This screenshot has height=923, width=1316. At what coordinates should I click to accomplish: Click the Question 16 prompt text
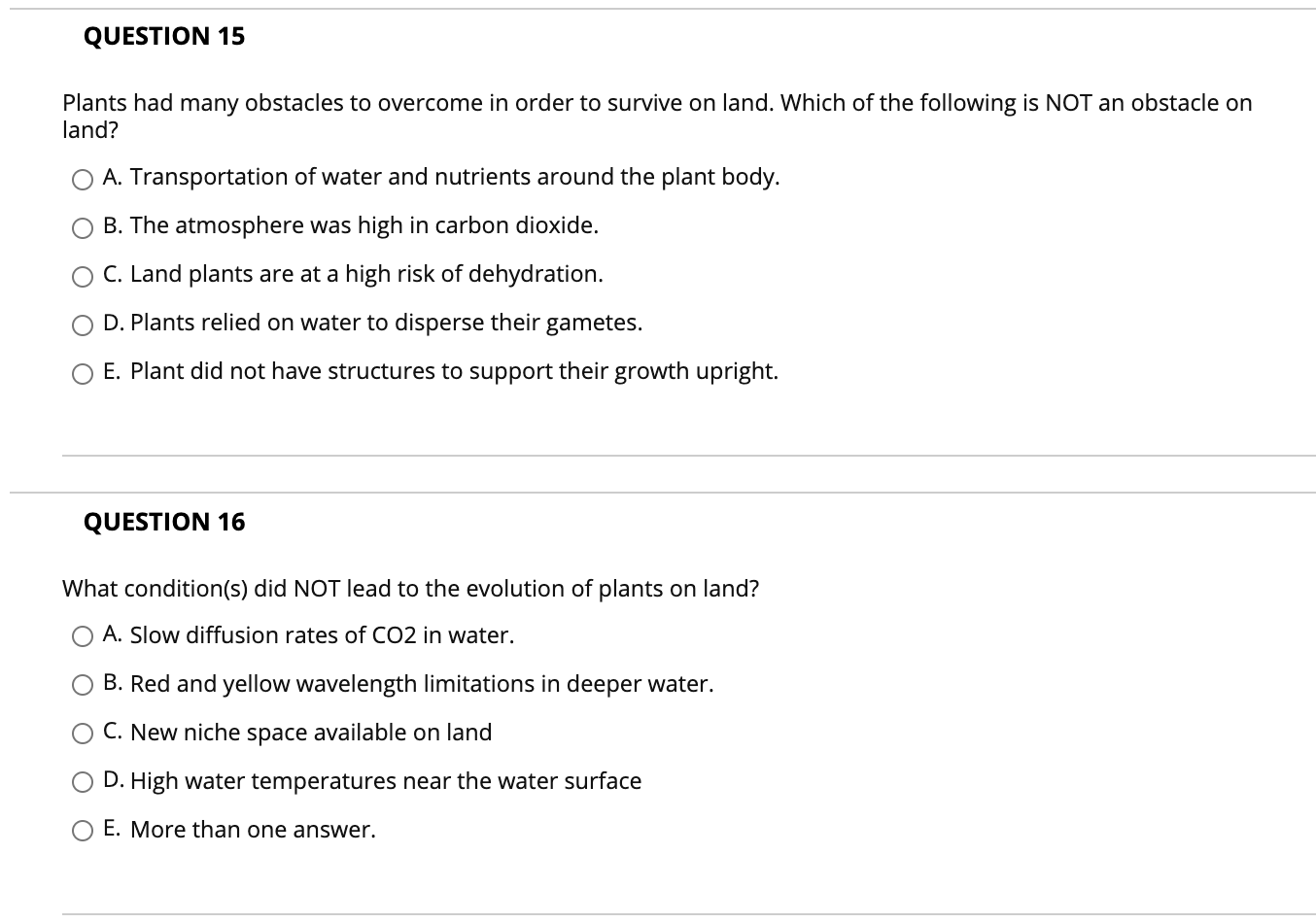pyautogui.click(x=410, y=588)
